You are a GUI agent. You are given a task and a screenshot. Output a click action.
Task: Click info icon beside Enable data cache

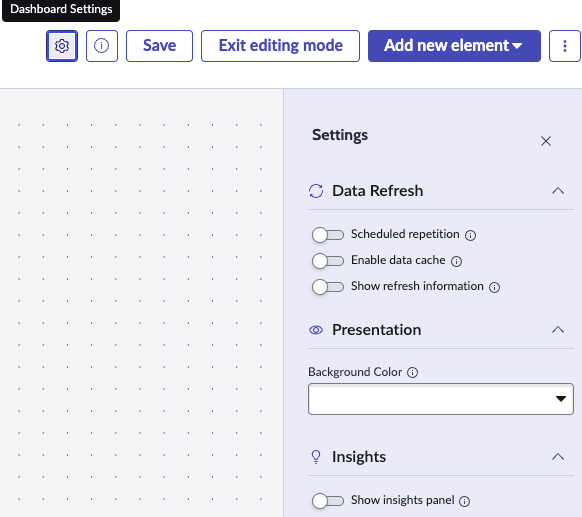click(456, 261)
